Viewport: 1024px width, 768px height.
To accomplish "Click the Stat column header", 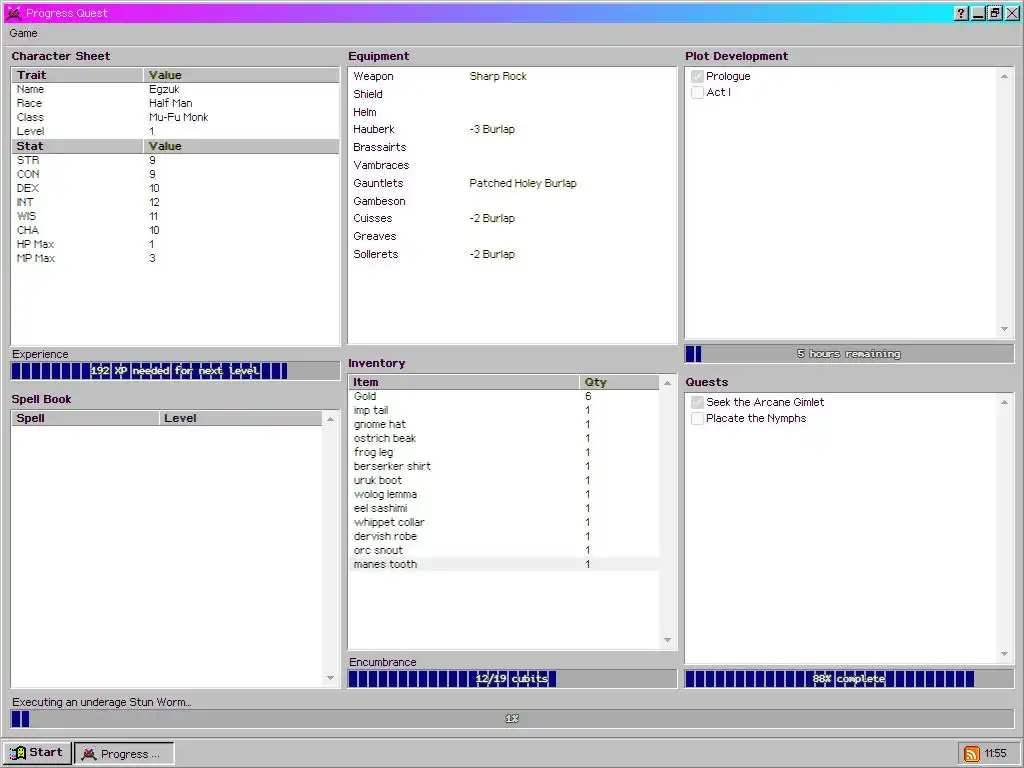I will [x=77, y=146].
